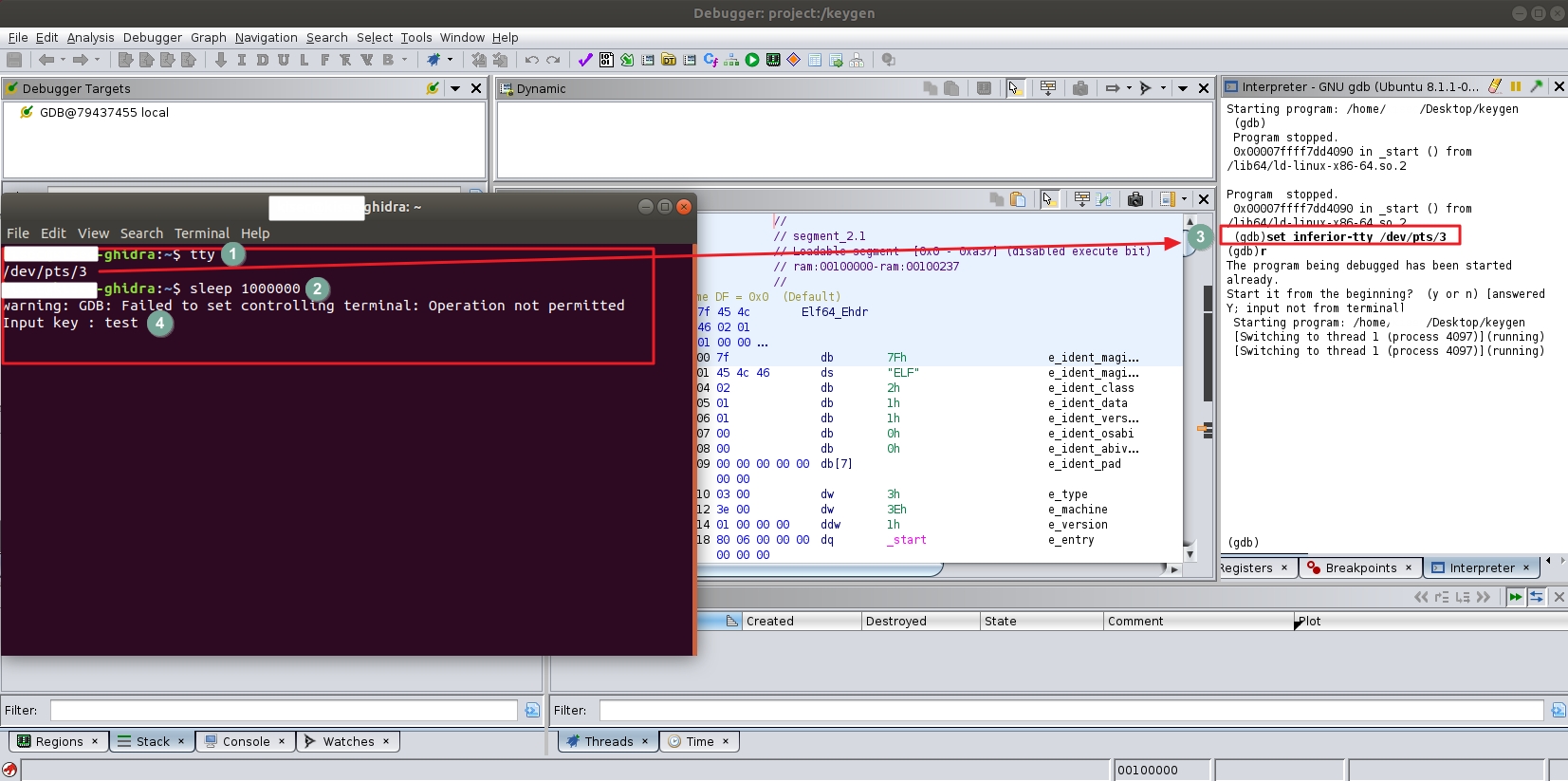Click connect icon in Debugger Targets header
This screenshot has height=781, width=1568.
[433, 88]
